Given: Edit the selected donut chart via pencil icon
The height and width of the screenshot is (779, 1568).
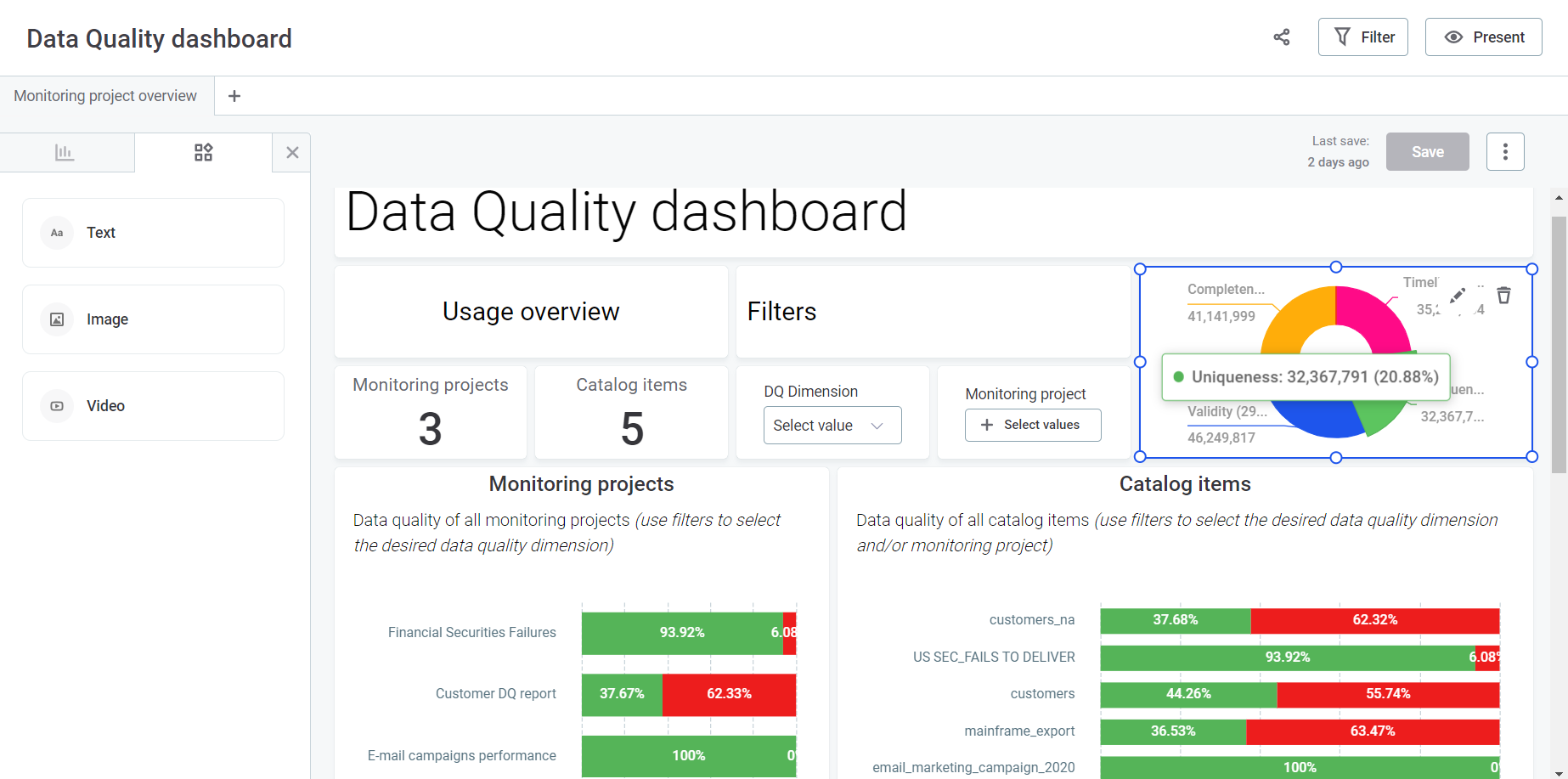Looking at the screenshot, I should (1456, 296).
